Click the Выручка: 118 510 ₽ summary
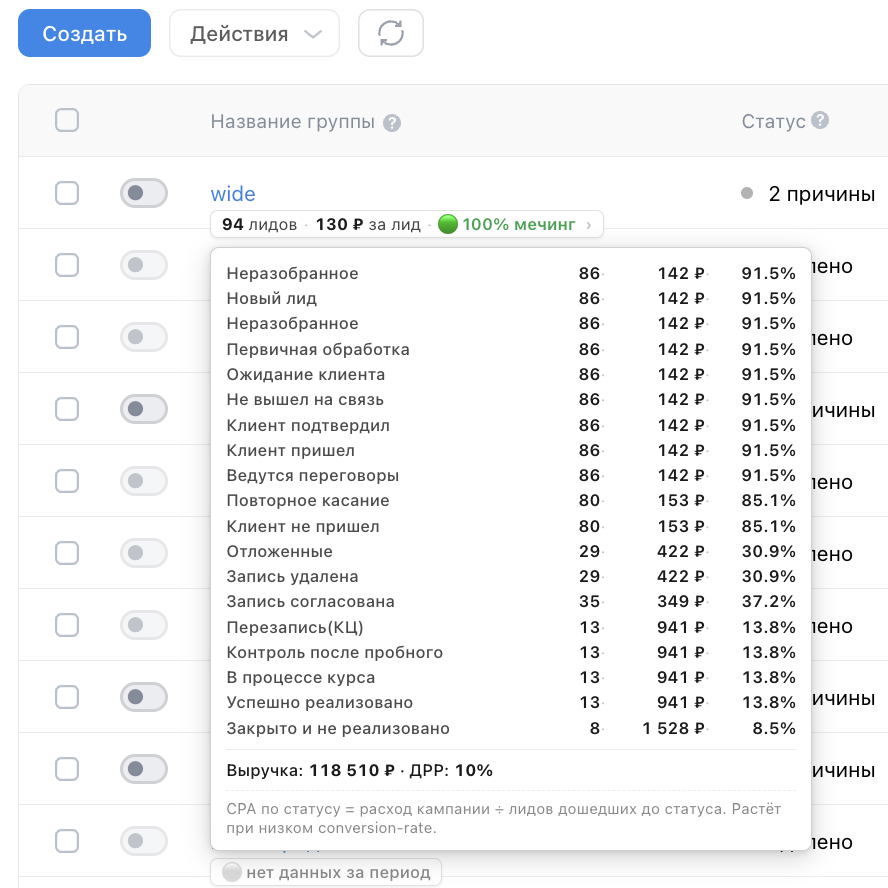The height and width of the screenshot is (888, 888). [x=310, y=770]
